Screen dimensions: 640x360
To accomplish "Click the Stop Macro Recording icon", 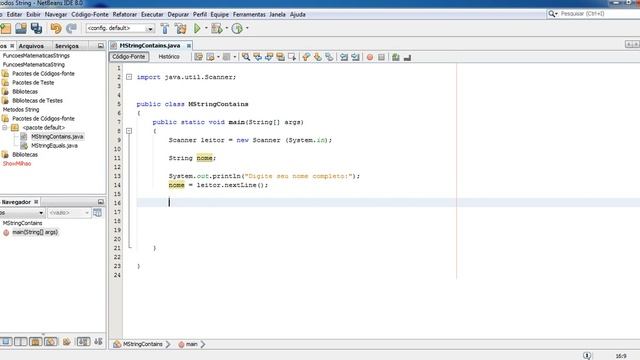I will [x=381, y=57].
